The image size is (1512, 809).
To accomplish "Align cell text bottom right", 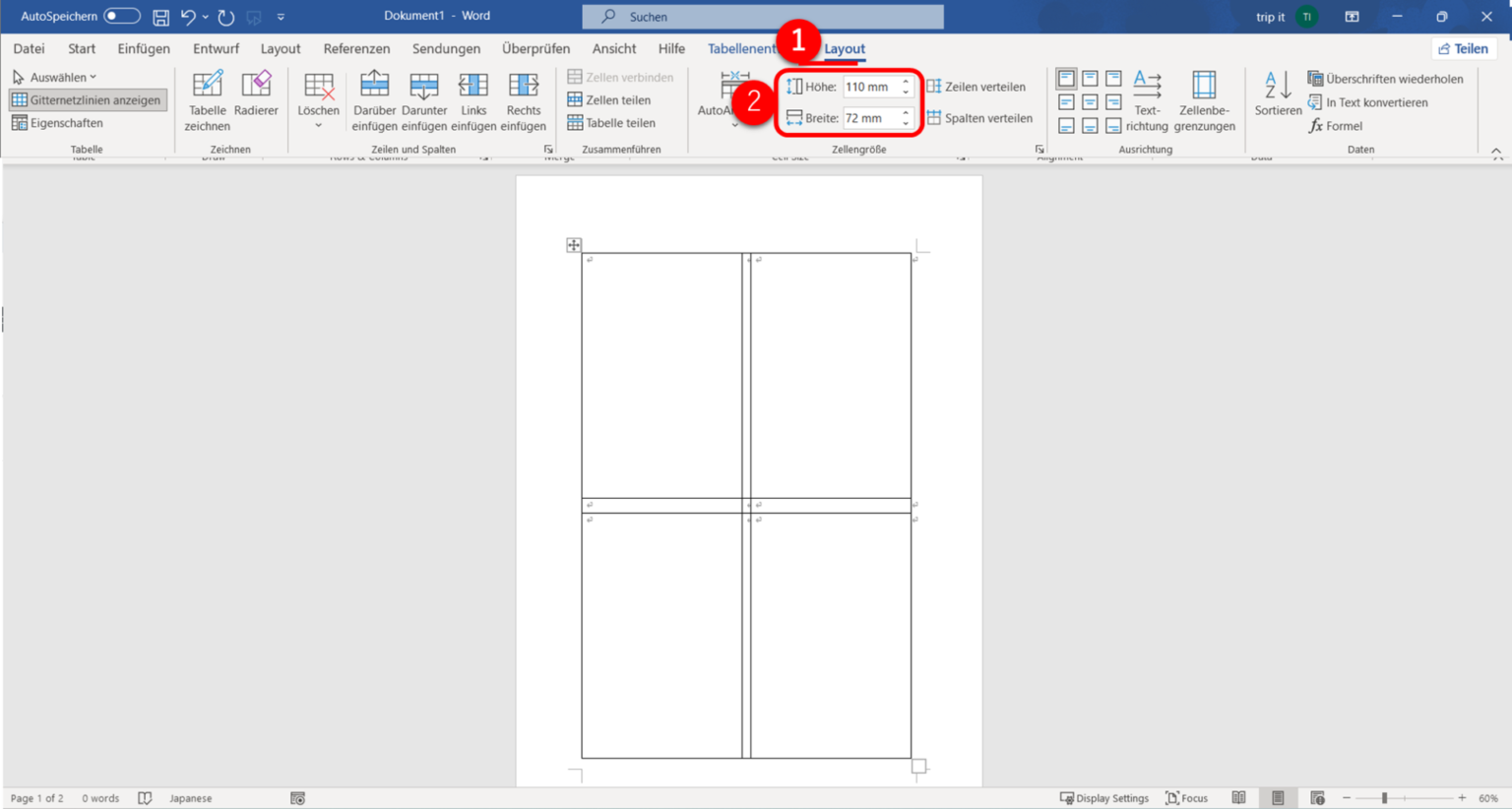I will (x=1113, y=125).
